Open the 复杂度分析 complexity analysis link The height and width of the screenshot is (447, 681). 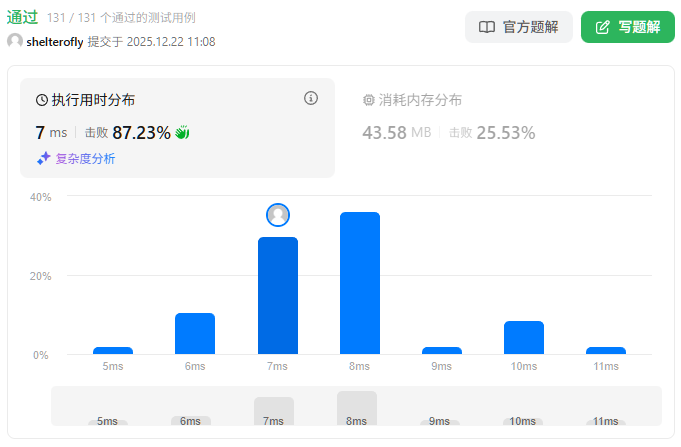85,158
